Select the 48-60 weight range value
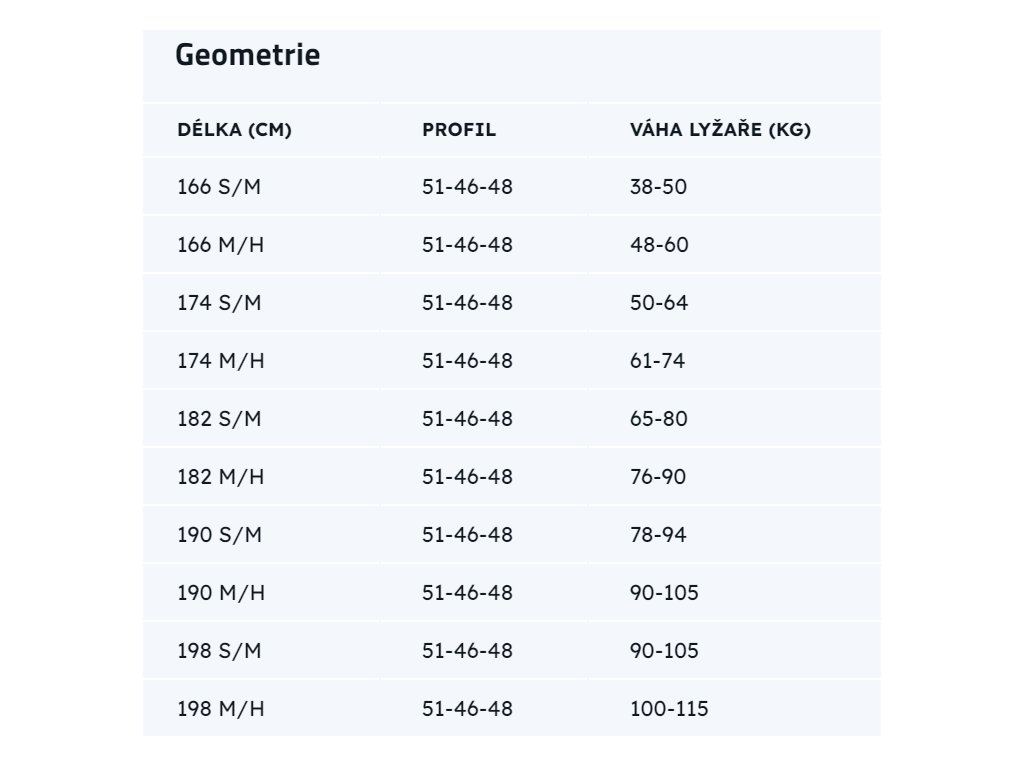Screen dimensions: 1024x768 point(659,245)
